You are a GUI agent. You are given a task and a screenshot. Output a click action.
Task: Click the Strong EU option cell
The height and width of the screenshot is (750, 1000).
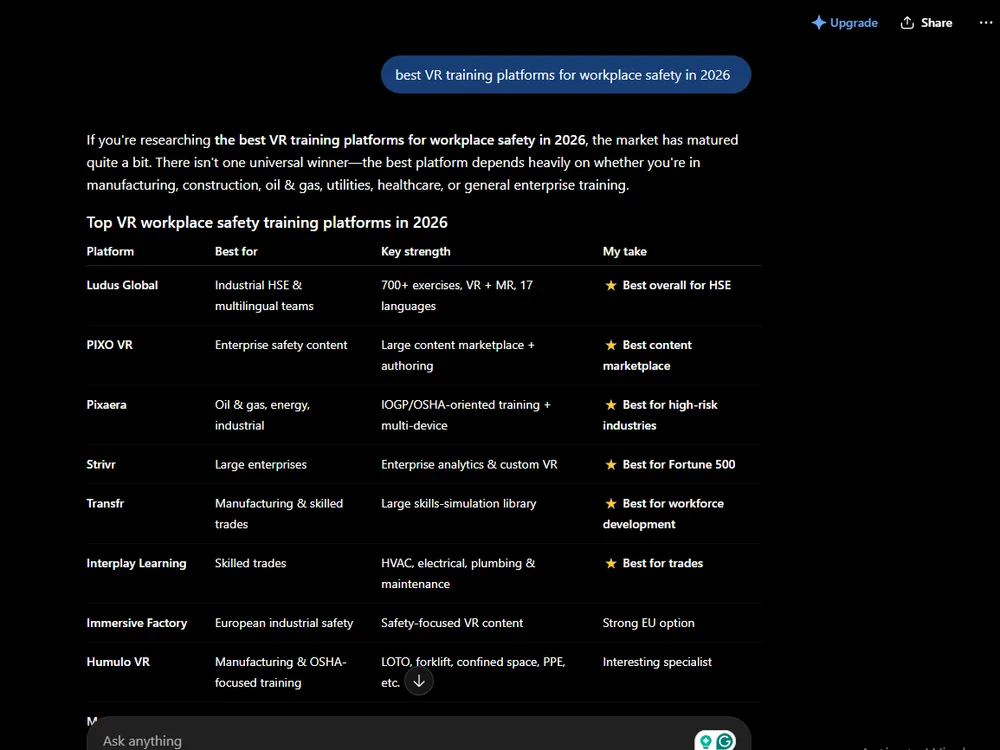tap(649, 623)
